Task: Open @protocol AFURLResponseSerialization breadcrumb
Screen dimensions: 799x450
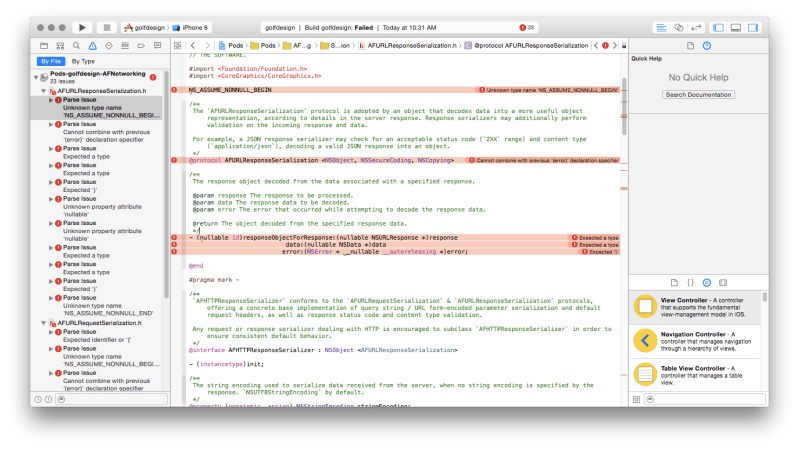Action: [526, 45]
